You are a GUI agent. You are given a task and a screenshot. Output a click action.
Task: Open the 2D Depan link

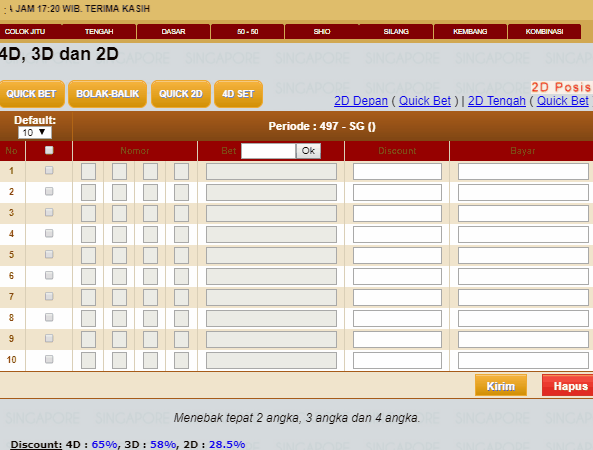[x=361, y=101]
